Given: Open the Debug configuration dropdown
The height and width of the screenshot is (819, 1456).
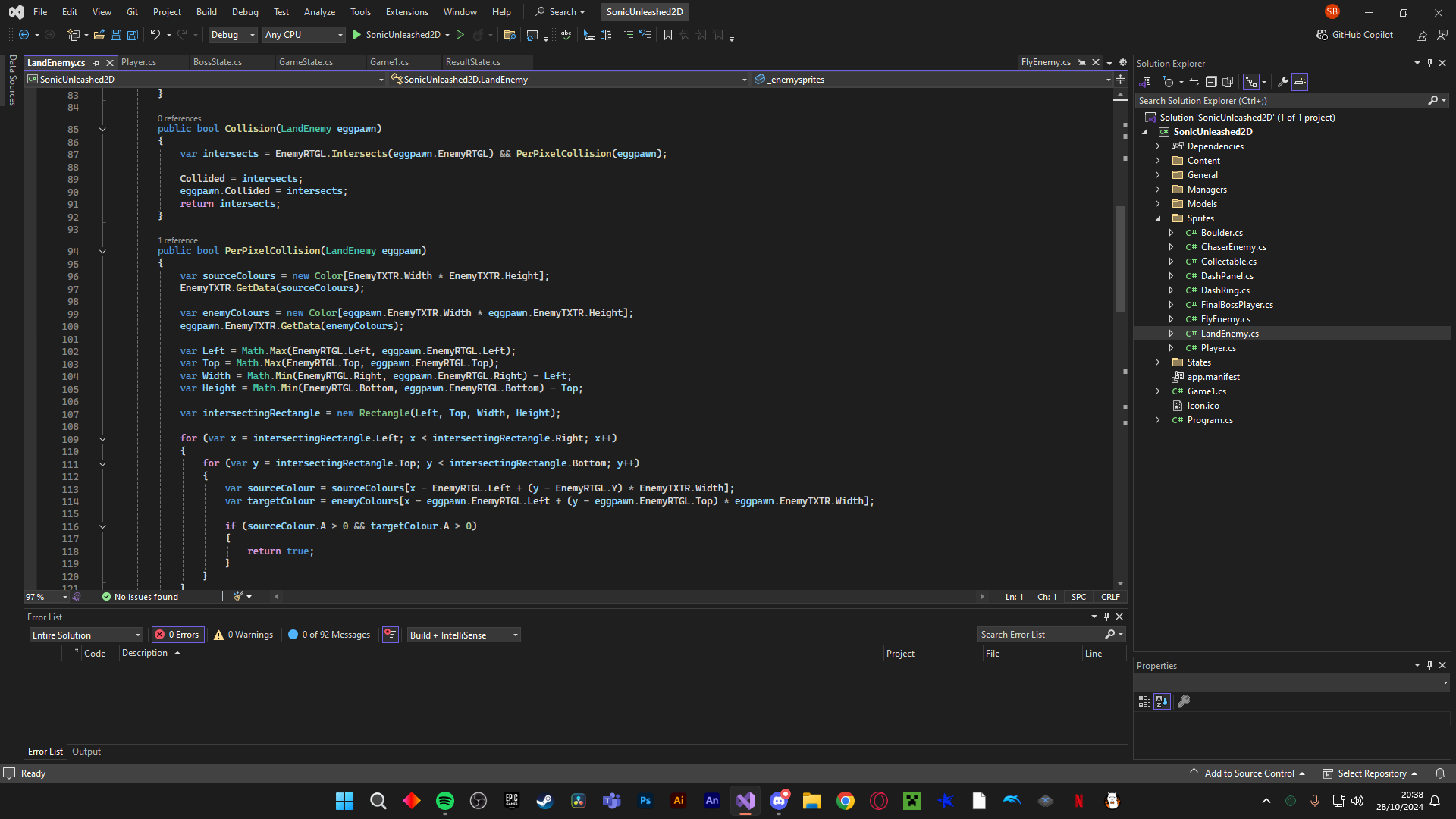Looking at the screenshot, I should pyautogui.click(x=232, y=35).
